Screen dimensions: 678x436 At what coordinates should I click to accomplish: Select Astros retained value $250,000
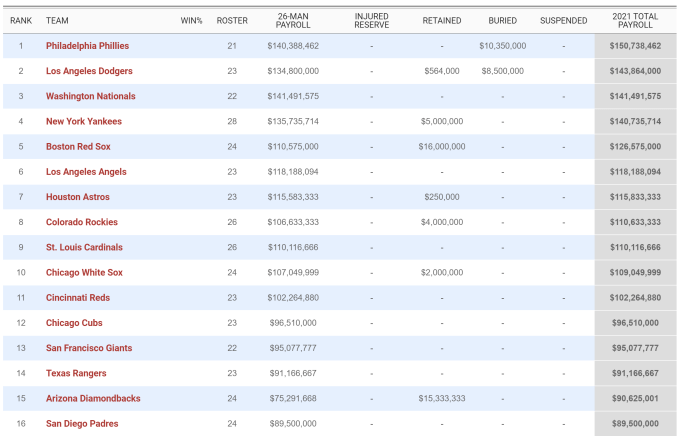coord(442,197)
